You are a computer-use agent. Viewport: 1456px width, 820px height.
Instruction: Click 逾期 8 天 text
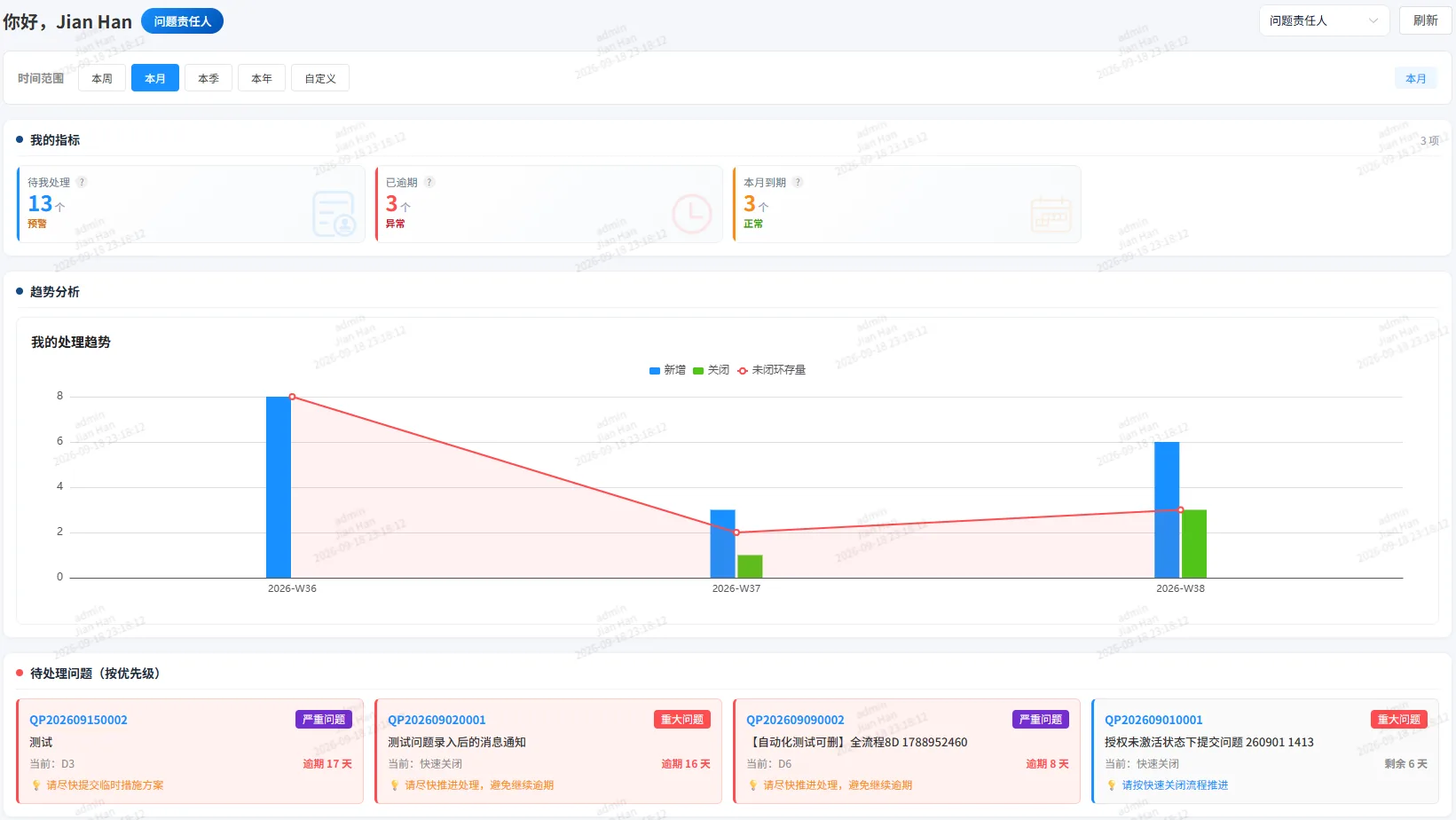click(1047, 764)
